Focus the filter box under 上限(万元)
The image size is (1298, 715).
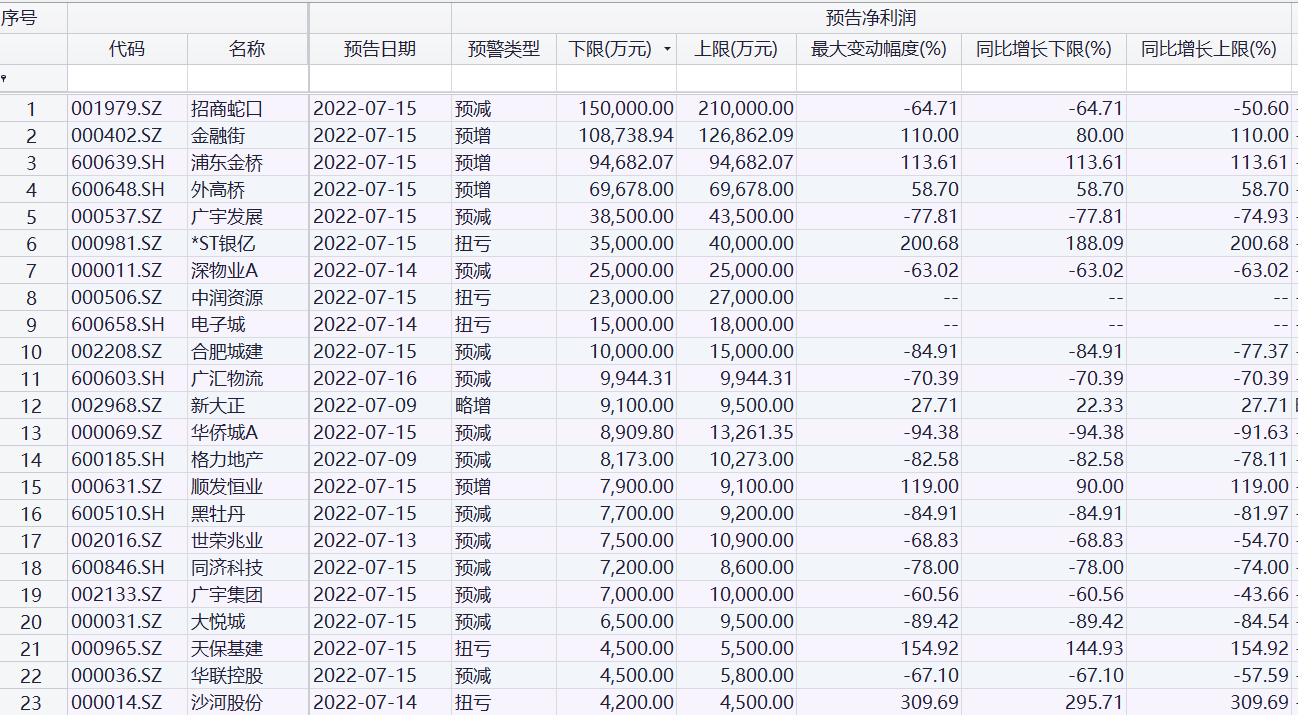click(736, 78)
